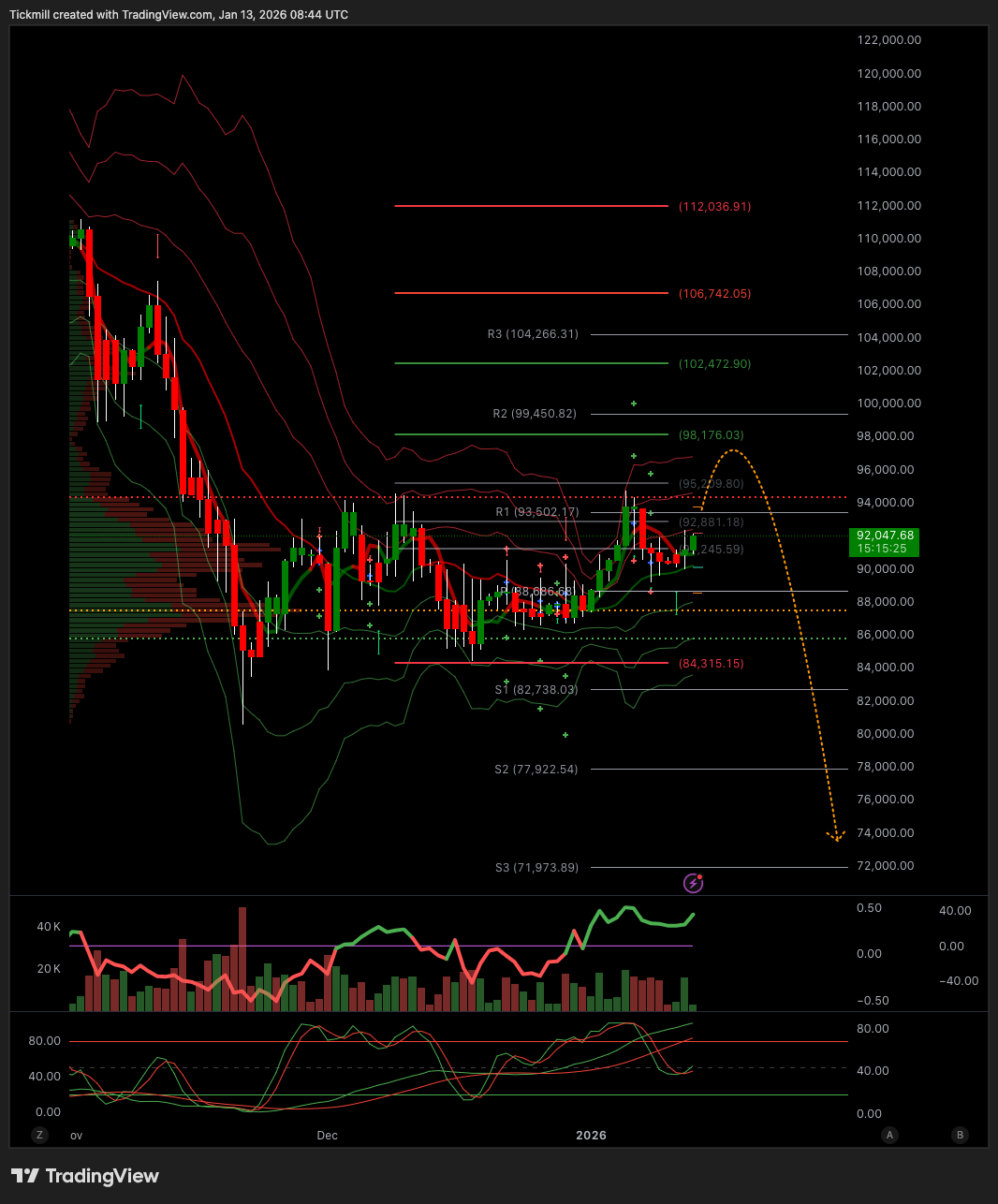Click the red 112,036.91 level label
This screenshot has width=998, height=1204.
coord(714,206)
